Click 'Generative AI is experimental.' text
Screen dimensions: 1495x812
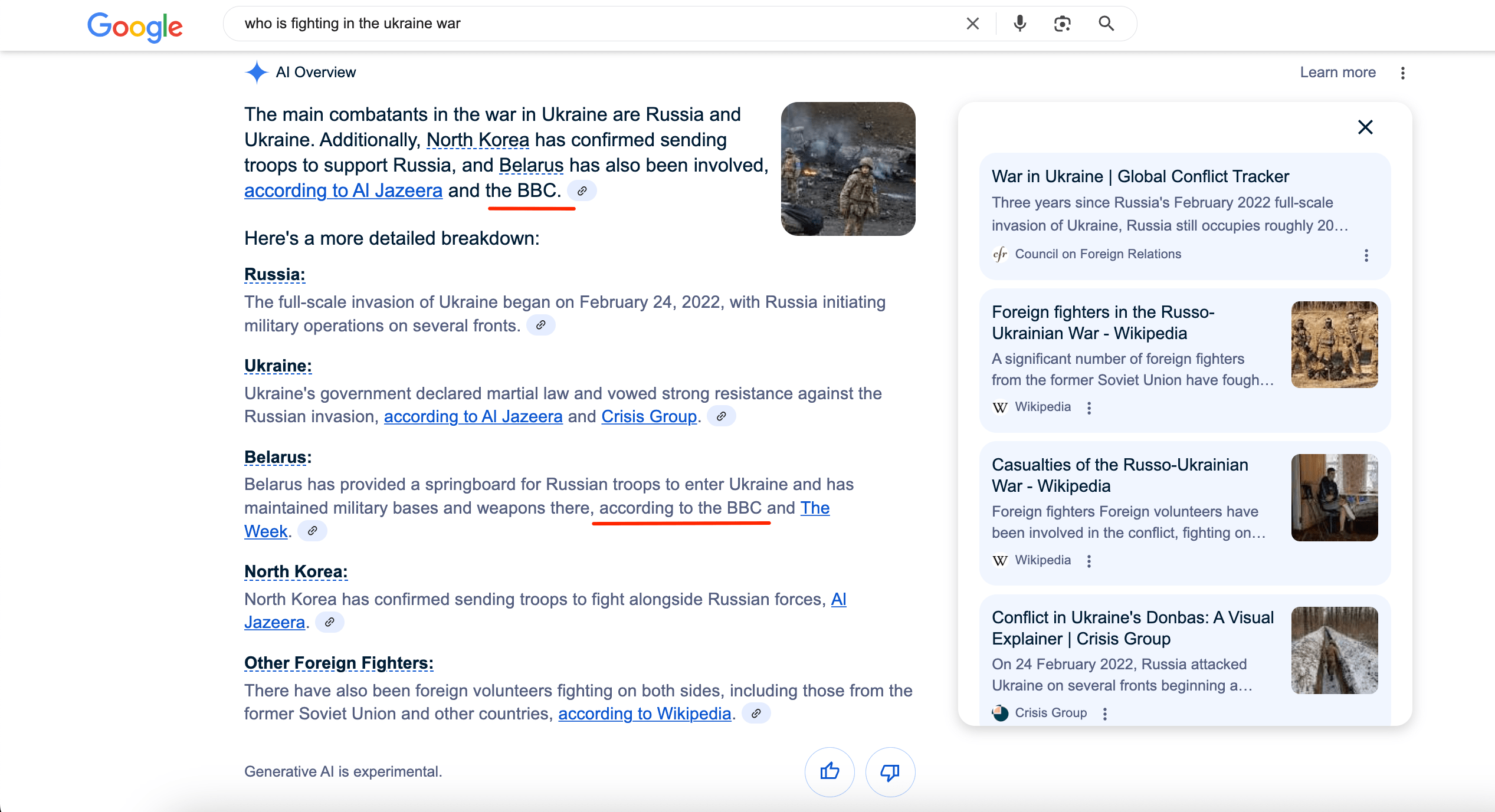click(x=343, y=772)
